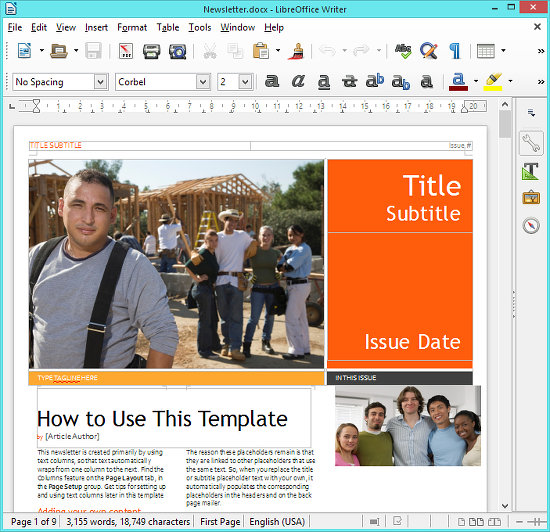
Task: Click First Page style in status bar
Action: coord(220,522)
